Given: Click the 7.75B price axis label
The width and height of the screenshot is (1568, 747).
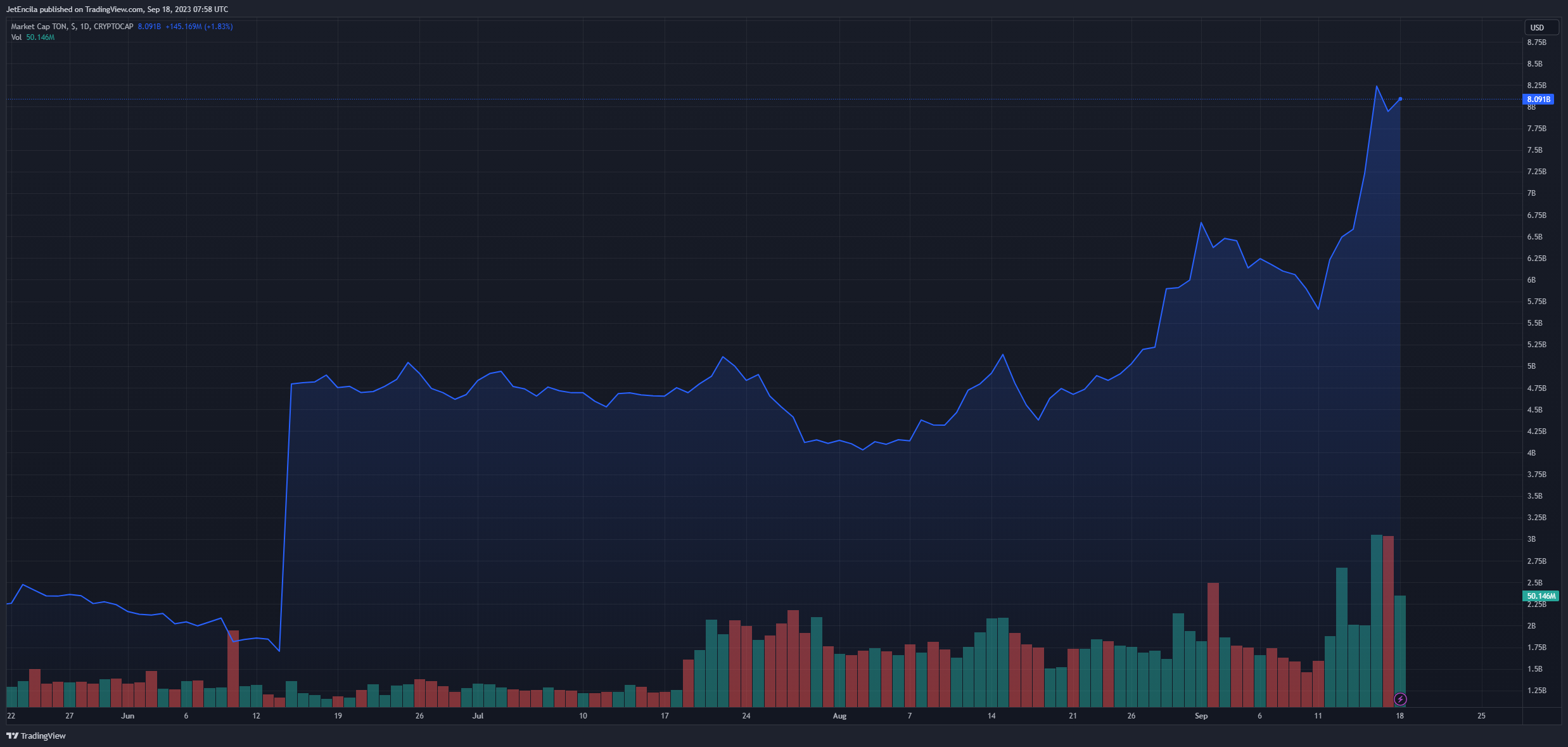Looking at the screenshot, I should click(x=1537, y=129).
